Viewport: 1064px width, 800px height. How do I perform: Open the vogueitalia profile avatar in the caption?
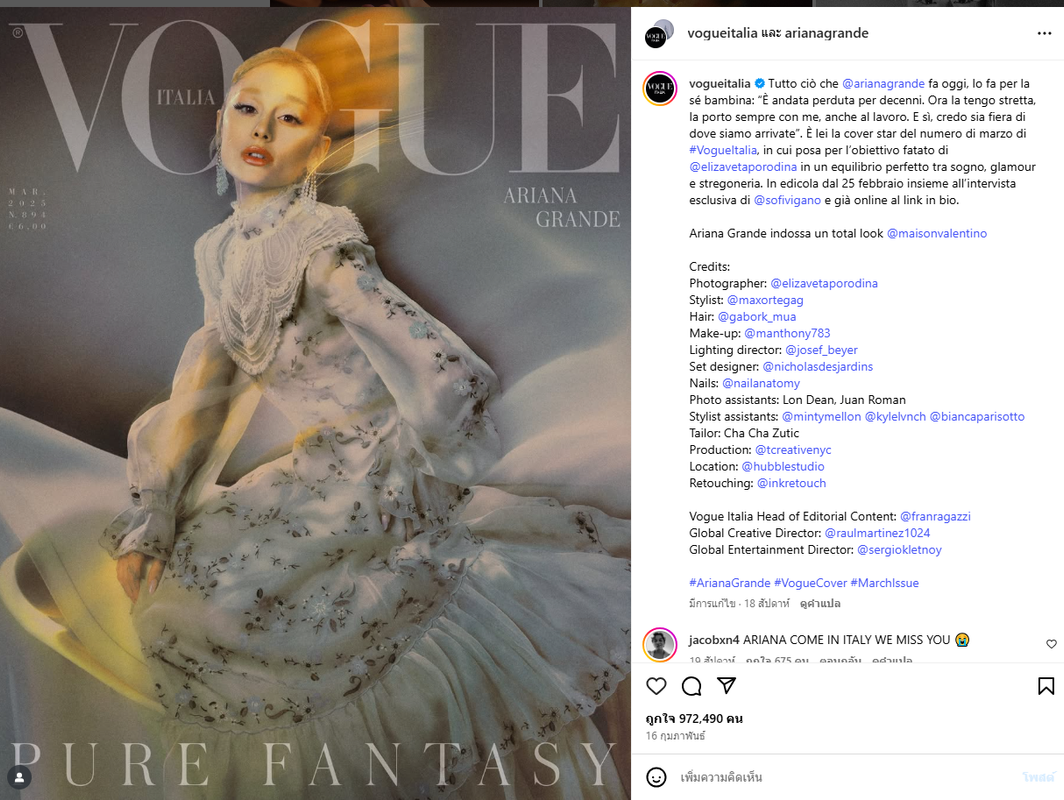pyautogui.click(x=660, y=88)
